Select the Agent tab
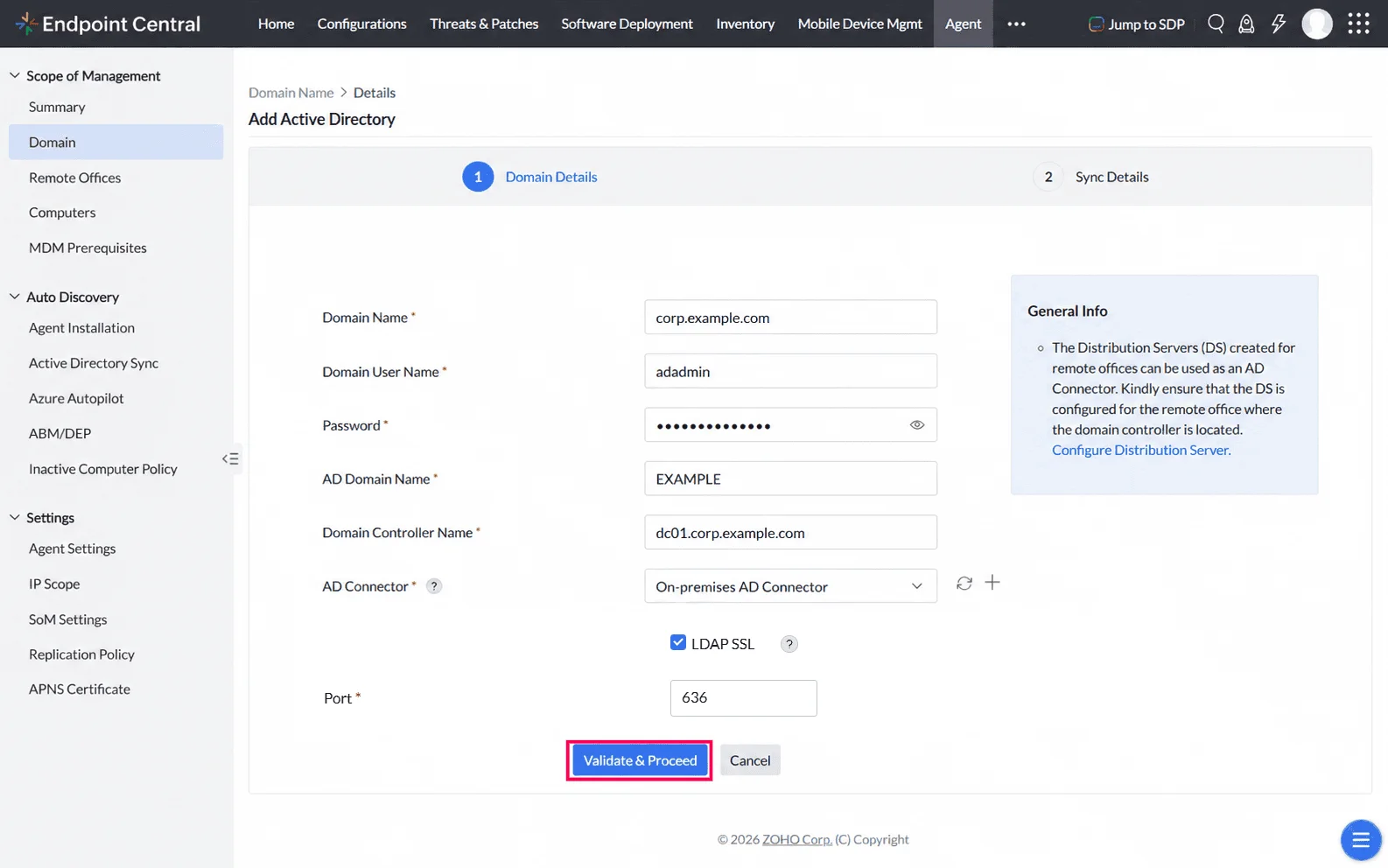This screenshot has width=1388, height=868. (963, 24)
